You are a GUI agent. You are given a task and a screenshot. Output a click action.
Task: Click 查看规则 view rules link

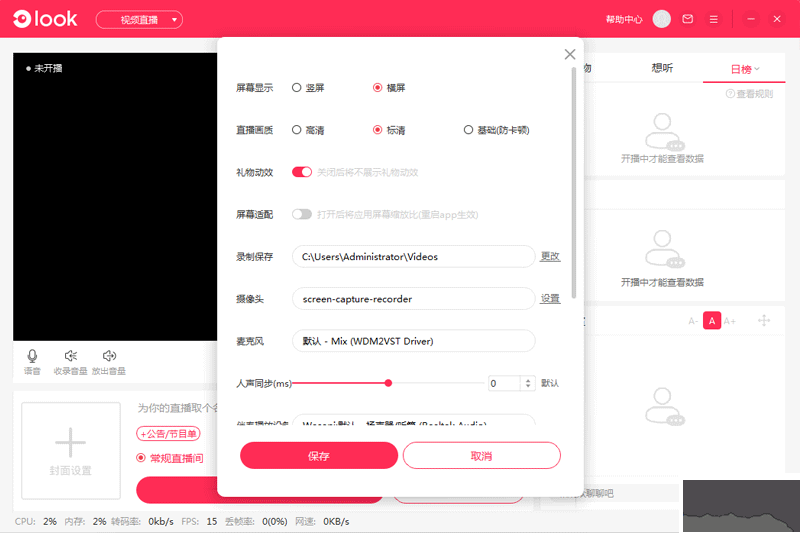pos(749,94)
